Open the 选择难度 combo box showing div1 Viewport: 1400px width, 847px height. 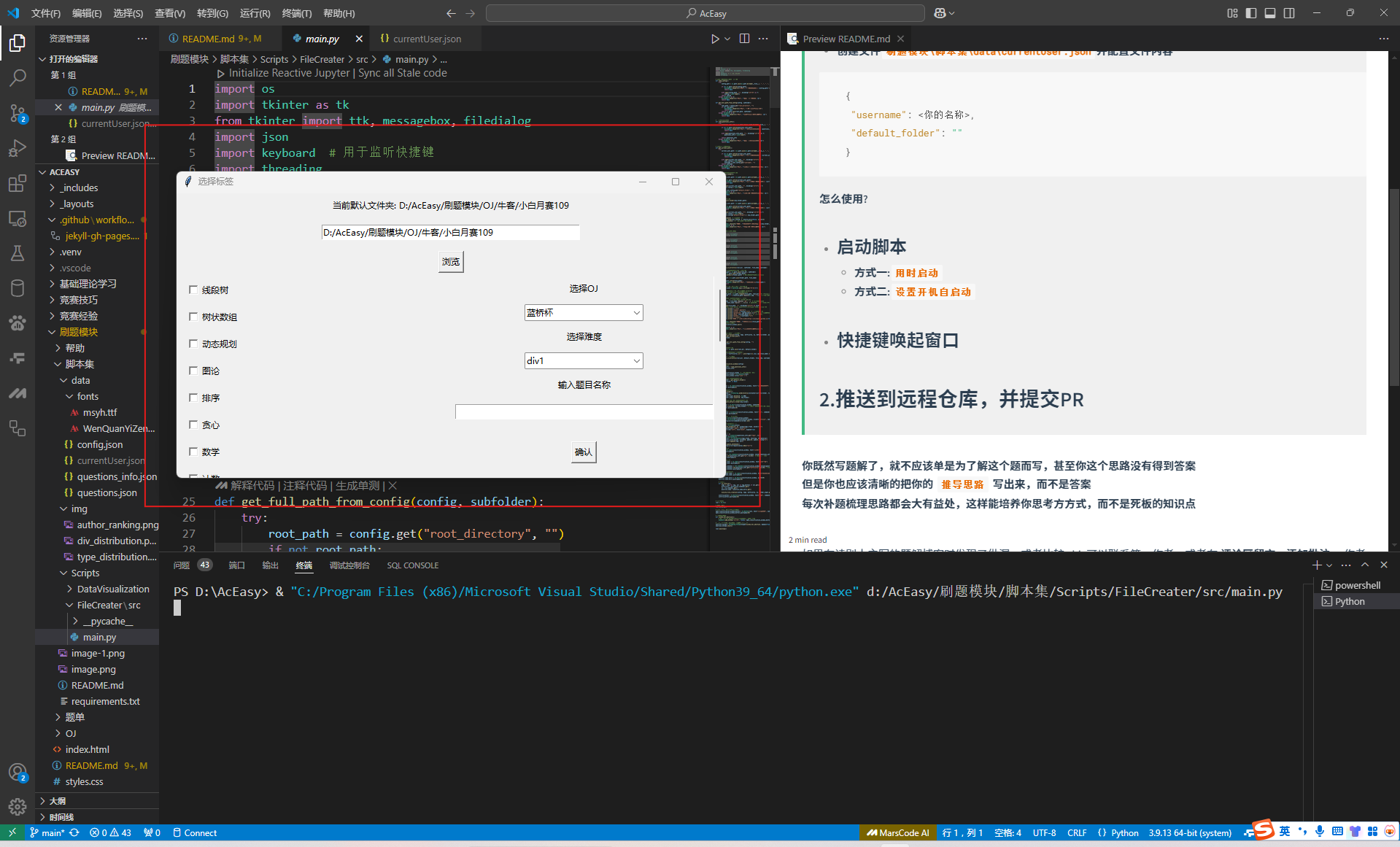[584, 361]
